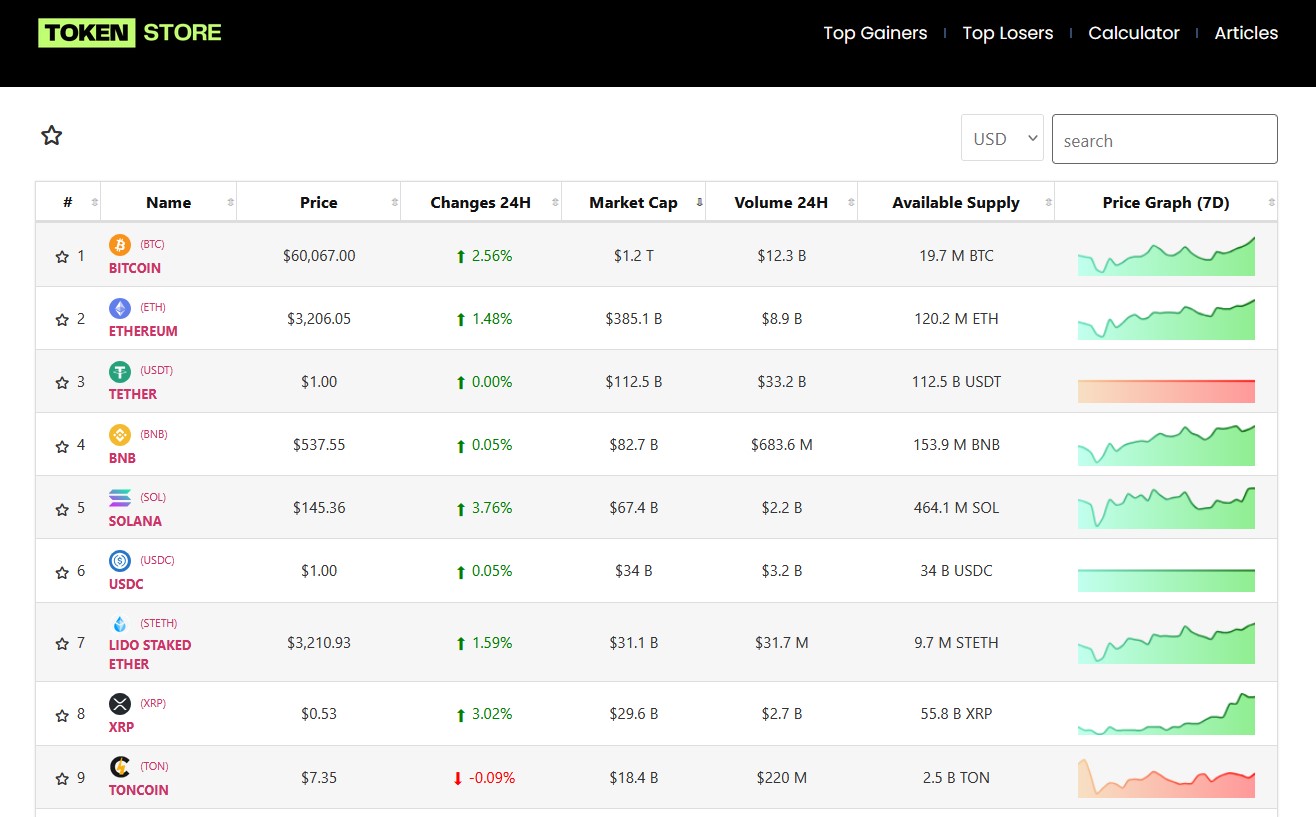
Task: Sort table by # rank column
Action: (x=68, y=202)
